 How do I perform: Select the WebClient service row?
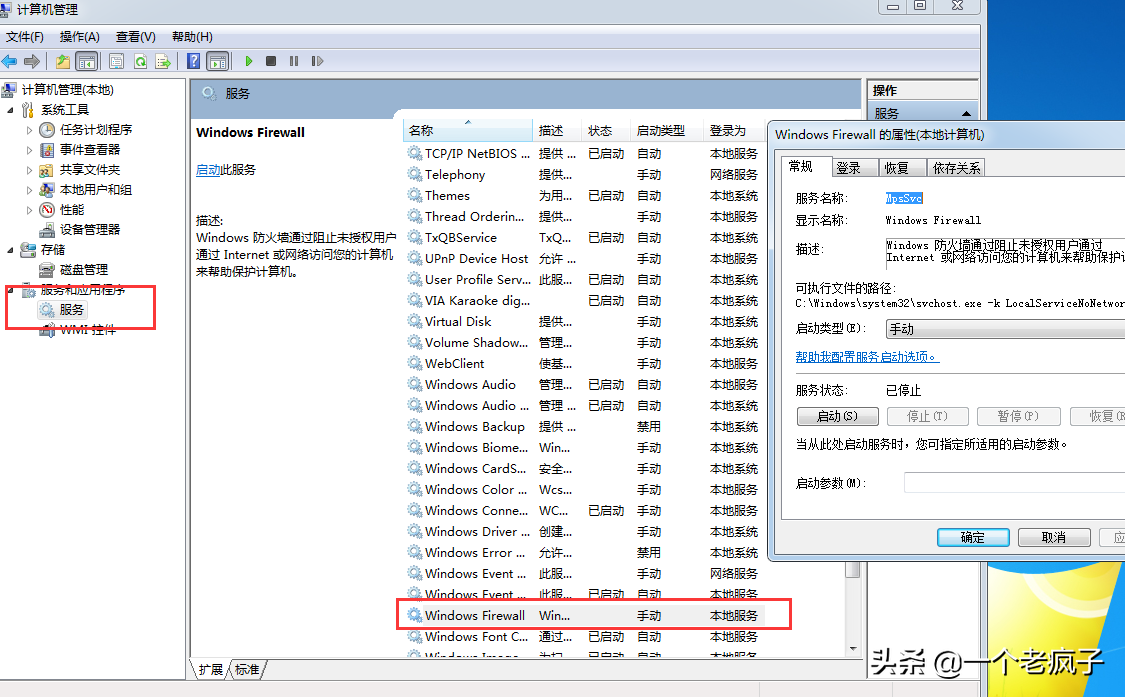click(x=585, y=363)
